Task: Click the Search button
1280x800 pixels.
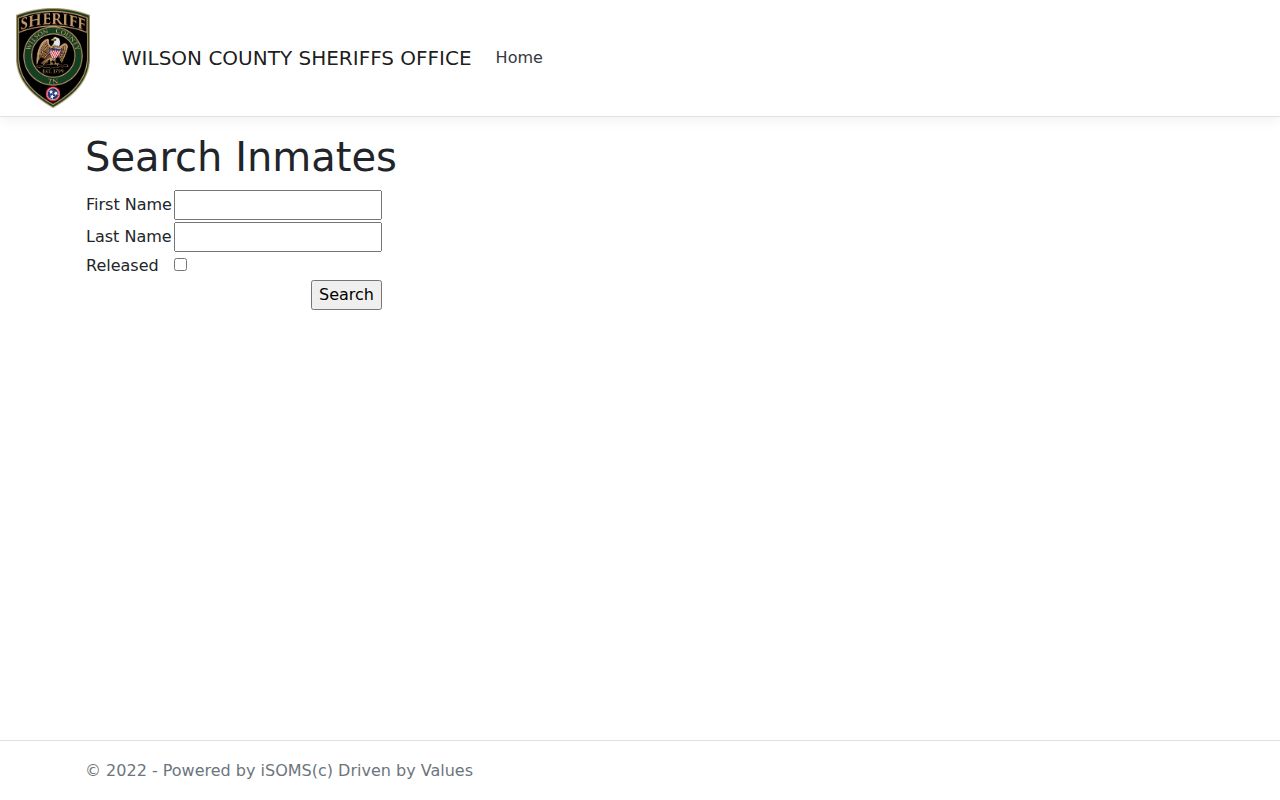Action: point(346,295)
